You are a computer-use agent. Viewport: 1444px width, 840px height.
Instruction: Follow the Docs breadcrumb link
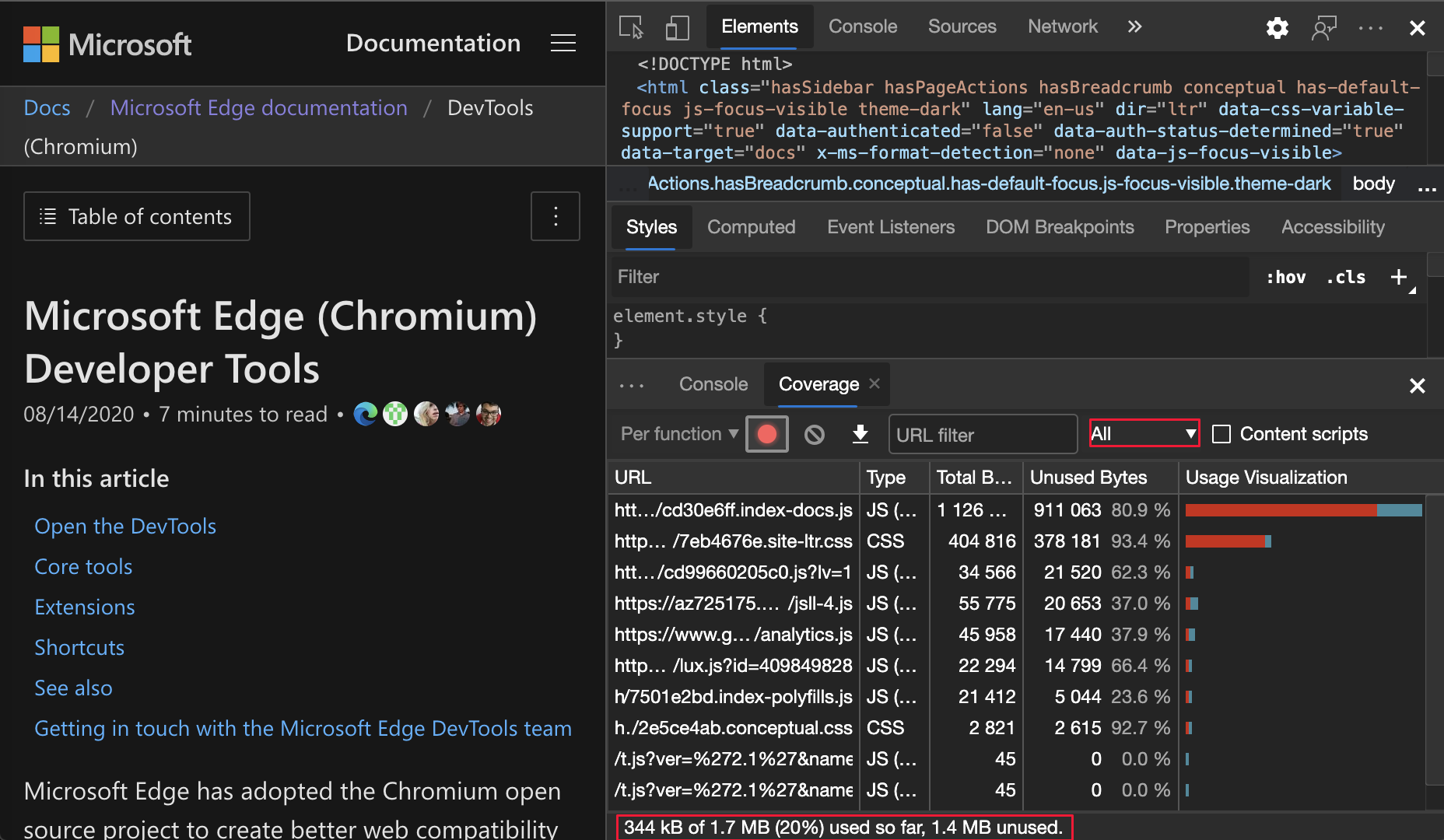(47, 108)
